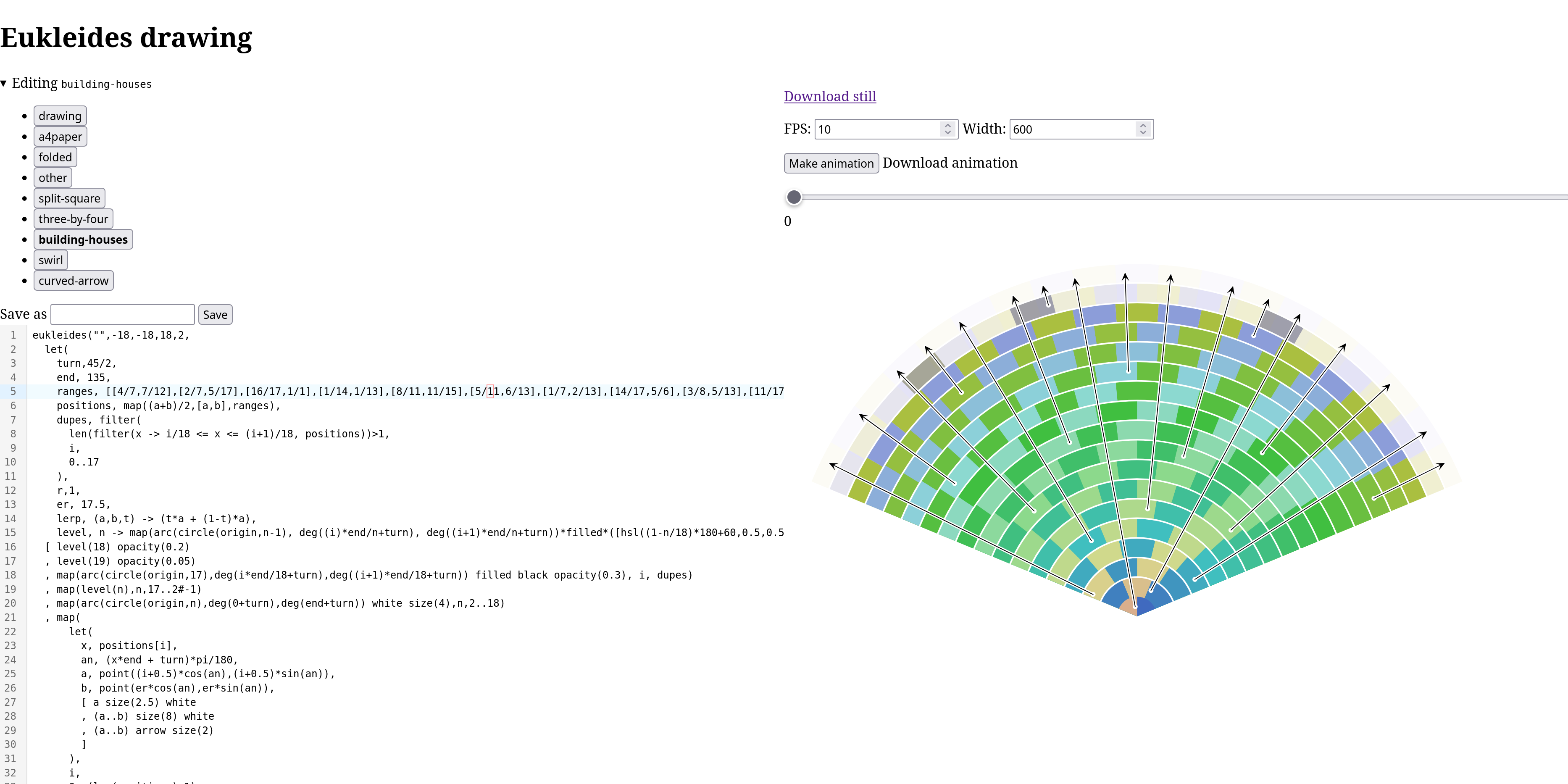Click the FPS number field
Viewport: 1568px width, 784px height.
[x=876, y=129]
